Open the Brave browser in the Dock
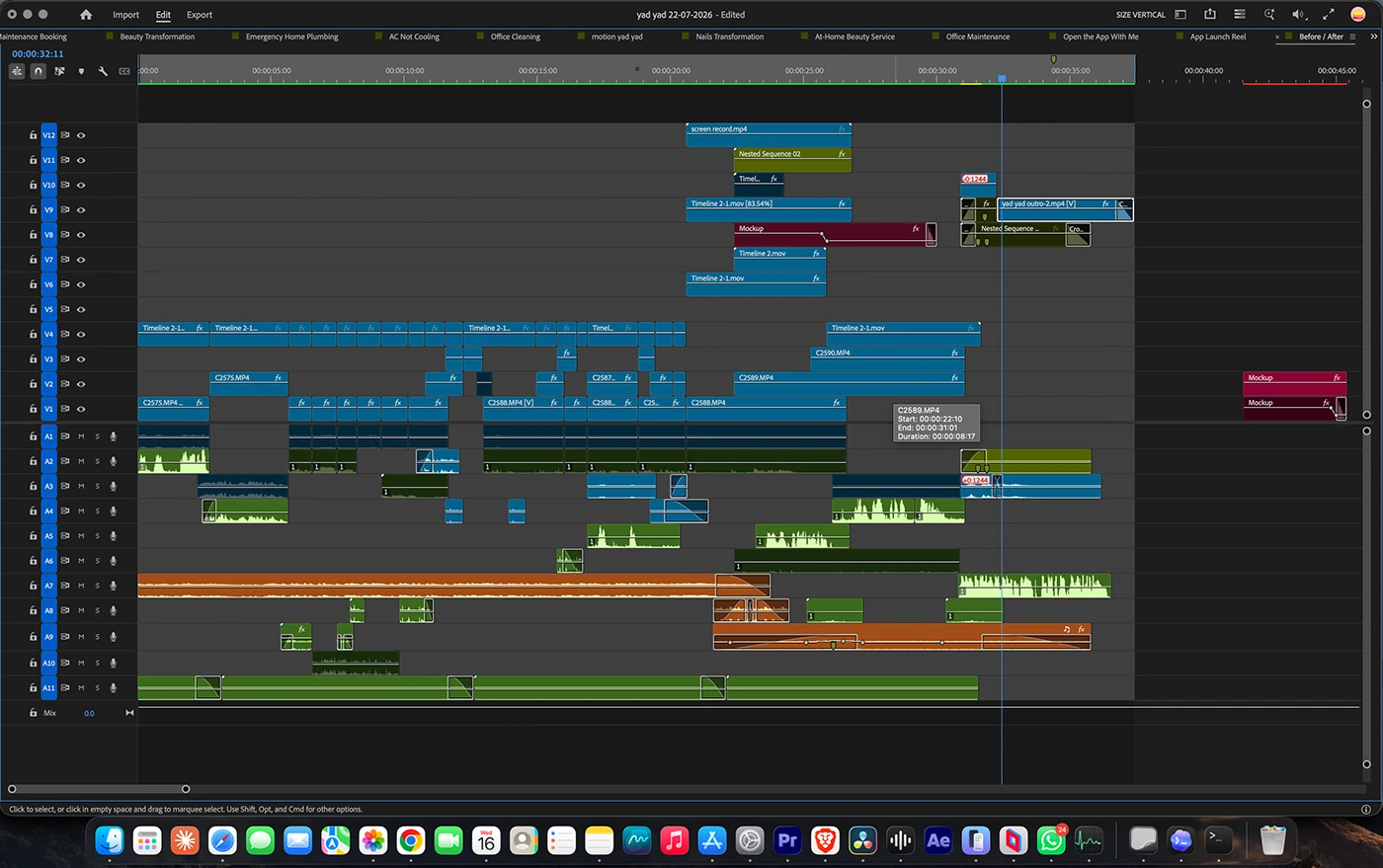 click(x=825, y=840)
